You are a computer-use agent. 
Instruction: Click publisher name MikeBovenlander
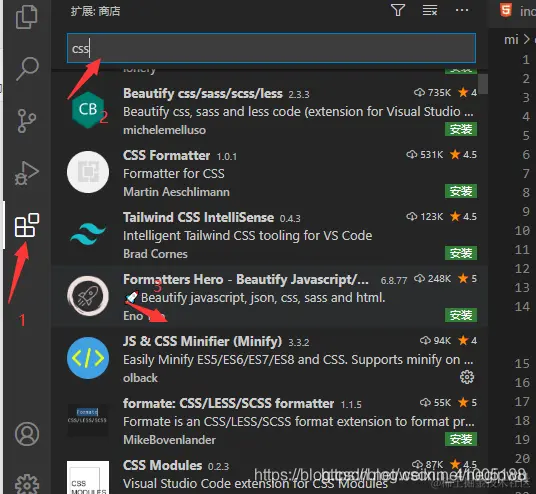coord(169,440)
